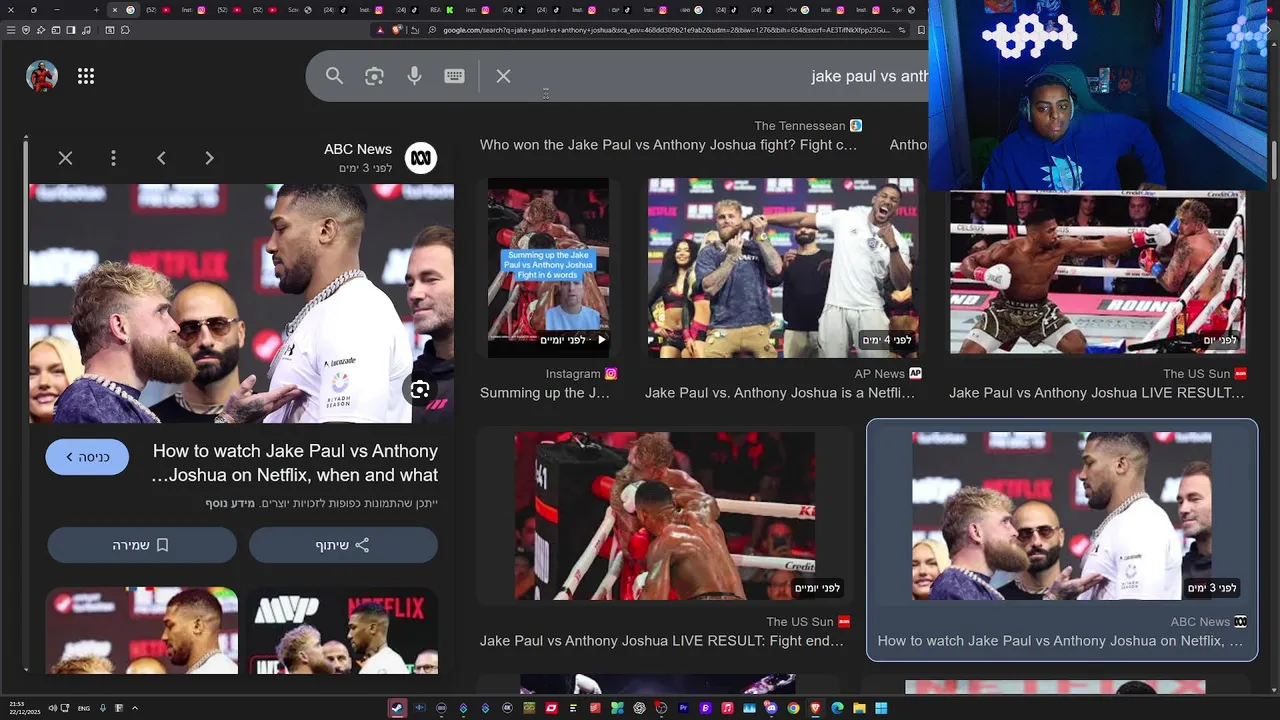Open AP News press conference thumbnail
Image resolution: width=1280 pixels, height=720 pixels.
coord(782,267)
